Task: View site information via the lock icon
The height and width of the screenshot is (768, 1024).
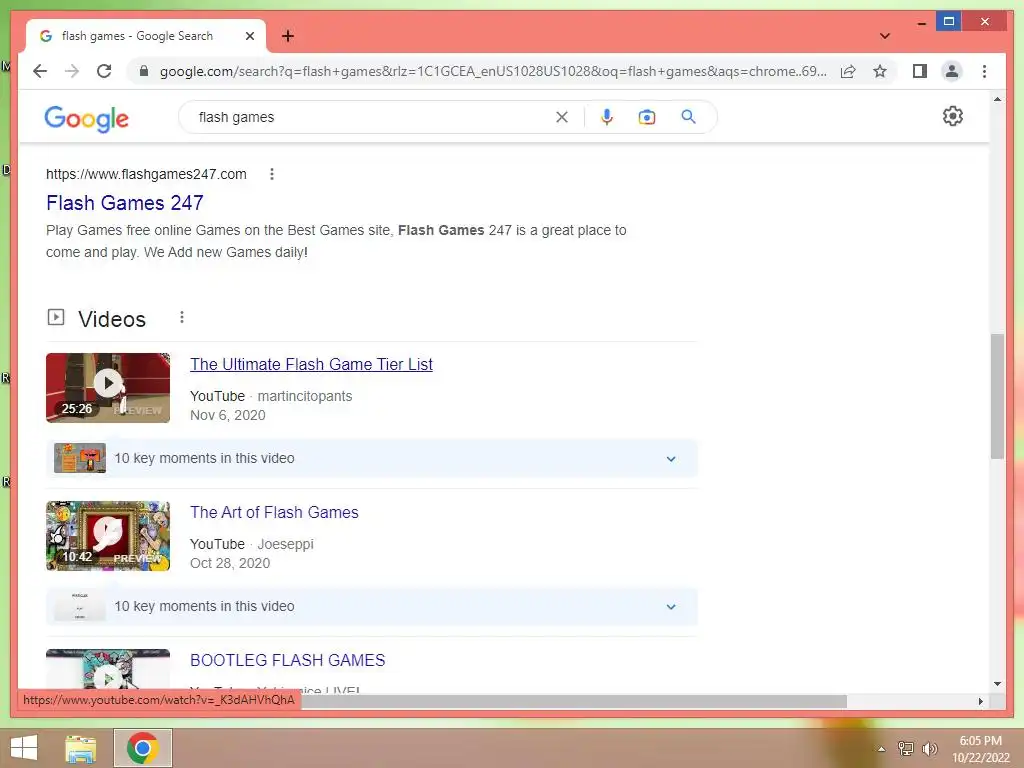Action: (144, 71)
